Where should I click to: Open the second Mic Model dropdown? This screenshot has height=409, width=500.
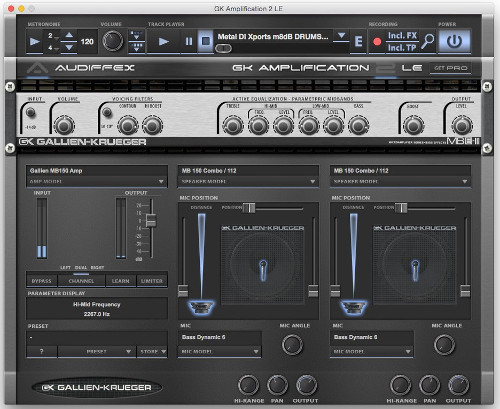click(372, 352)
